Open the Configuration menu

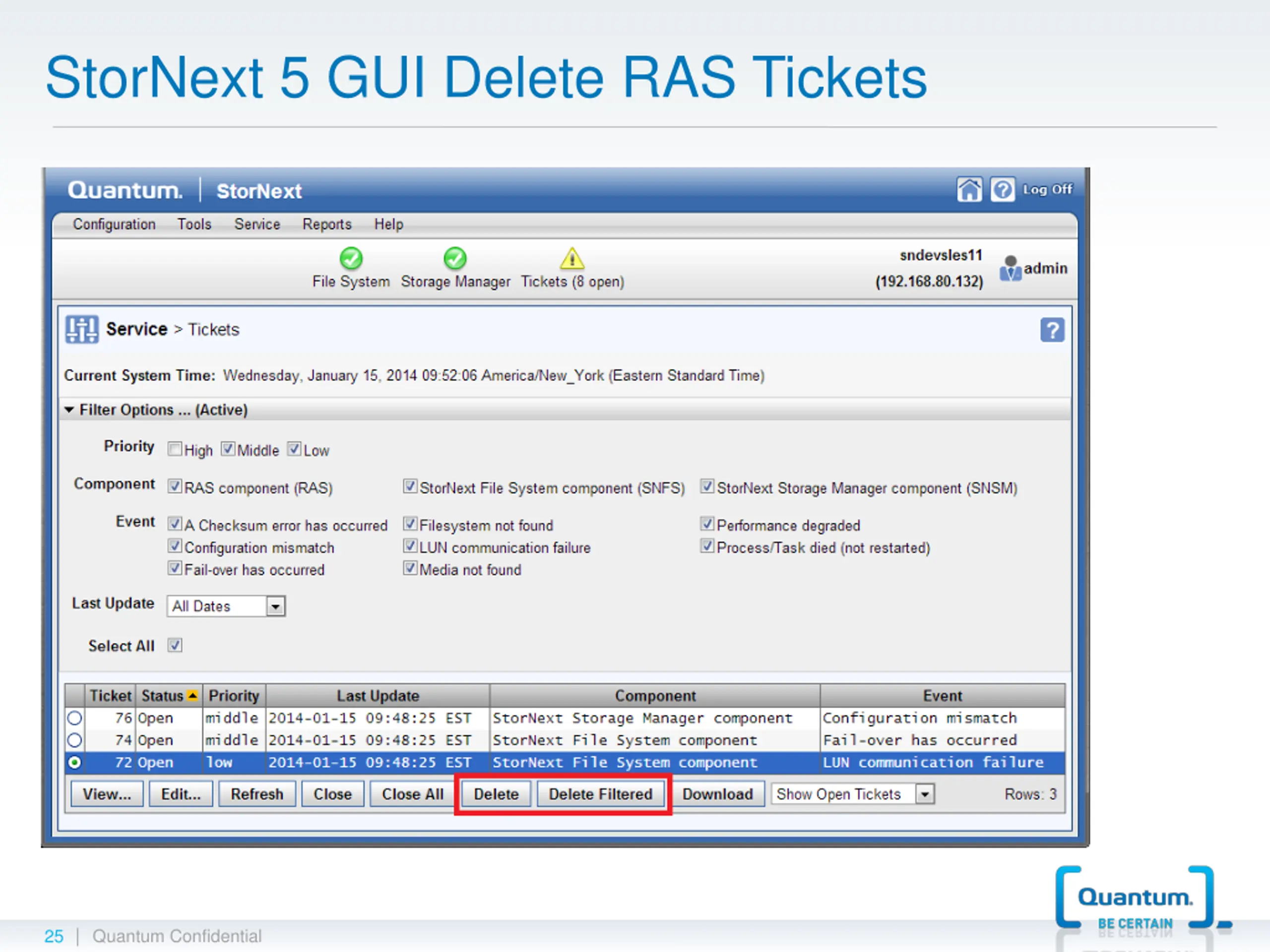114,225
